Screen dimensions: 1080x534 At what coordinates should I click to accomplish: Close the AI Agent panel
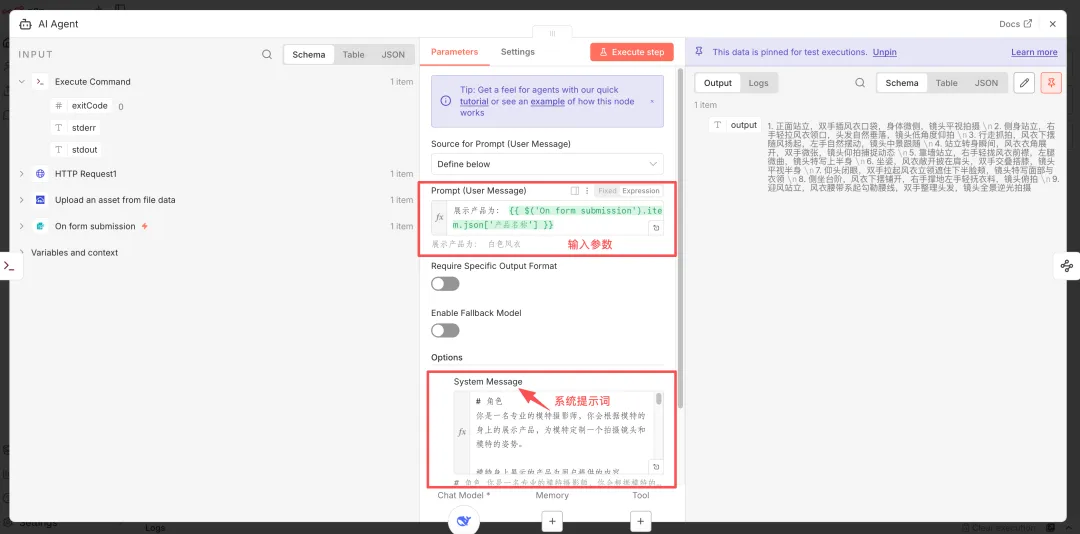1052,23
